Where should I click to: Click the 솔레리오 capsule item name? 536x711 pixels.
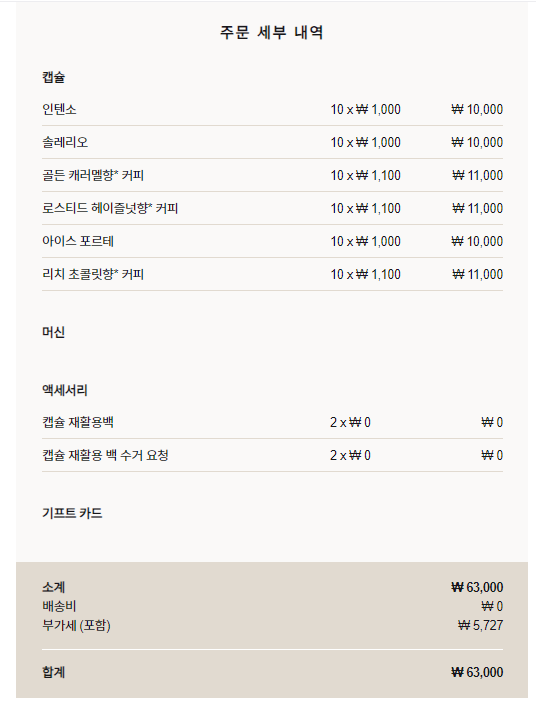pos(65,142)
